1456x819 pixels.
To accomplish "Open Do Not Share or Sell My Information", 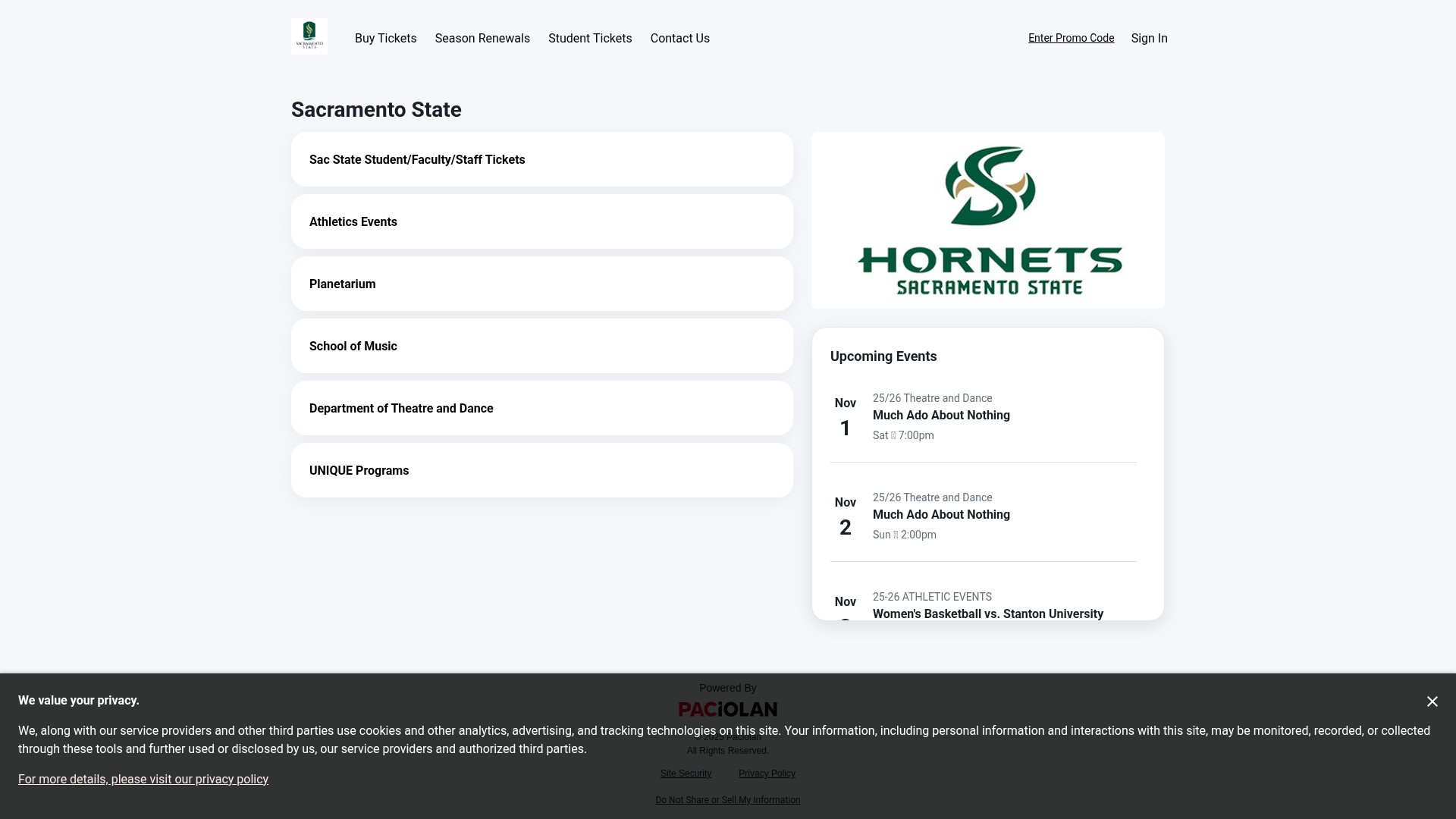I will (x=728, y=800).
